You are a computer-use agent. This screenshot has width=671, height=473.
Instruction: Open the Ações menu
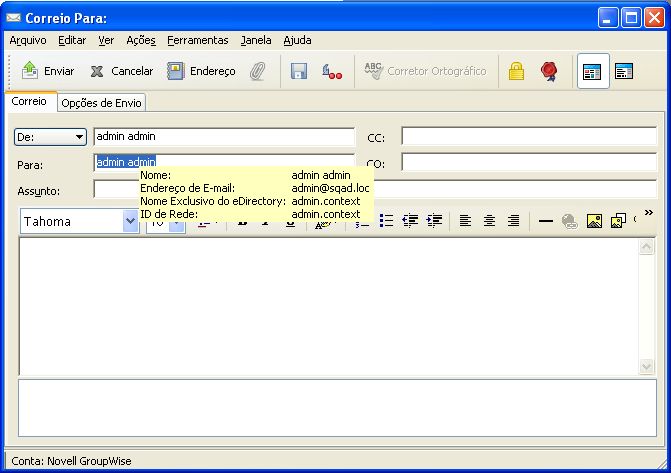[141, 40]
